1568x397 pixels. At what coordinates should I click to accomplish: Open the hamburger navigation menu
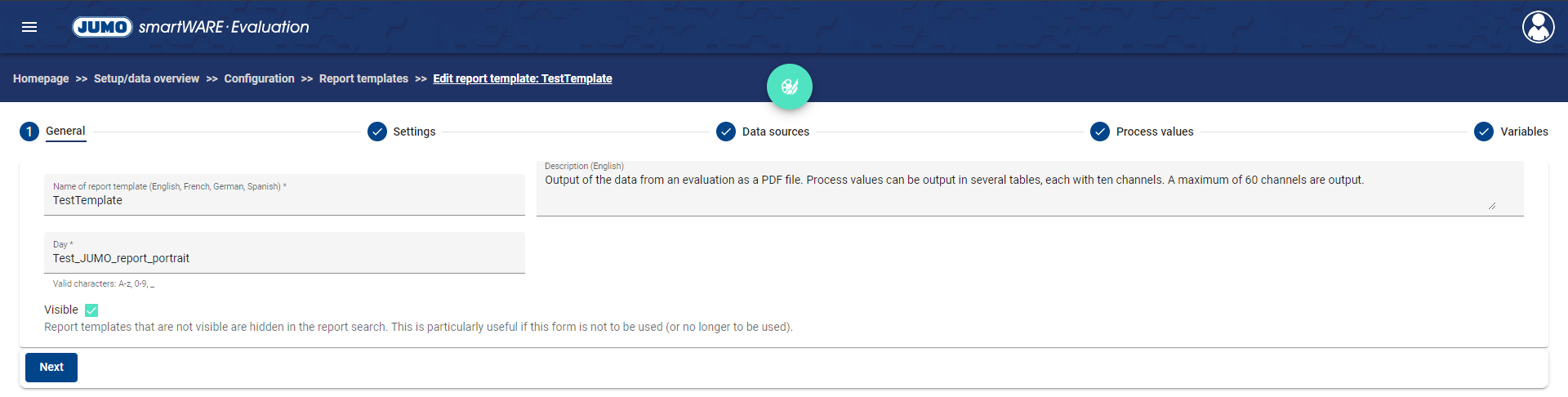pos(29,27)
